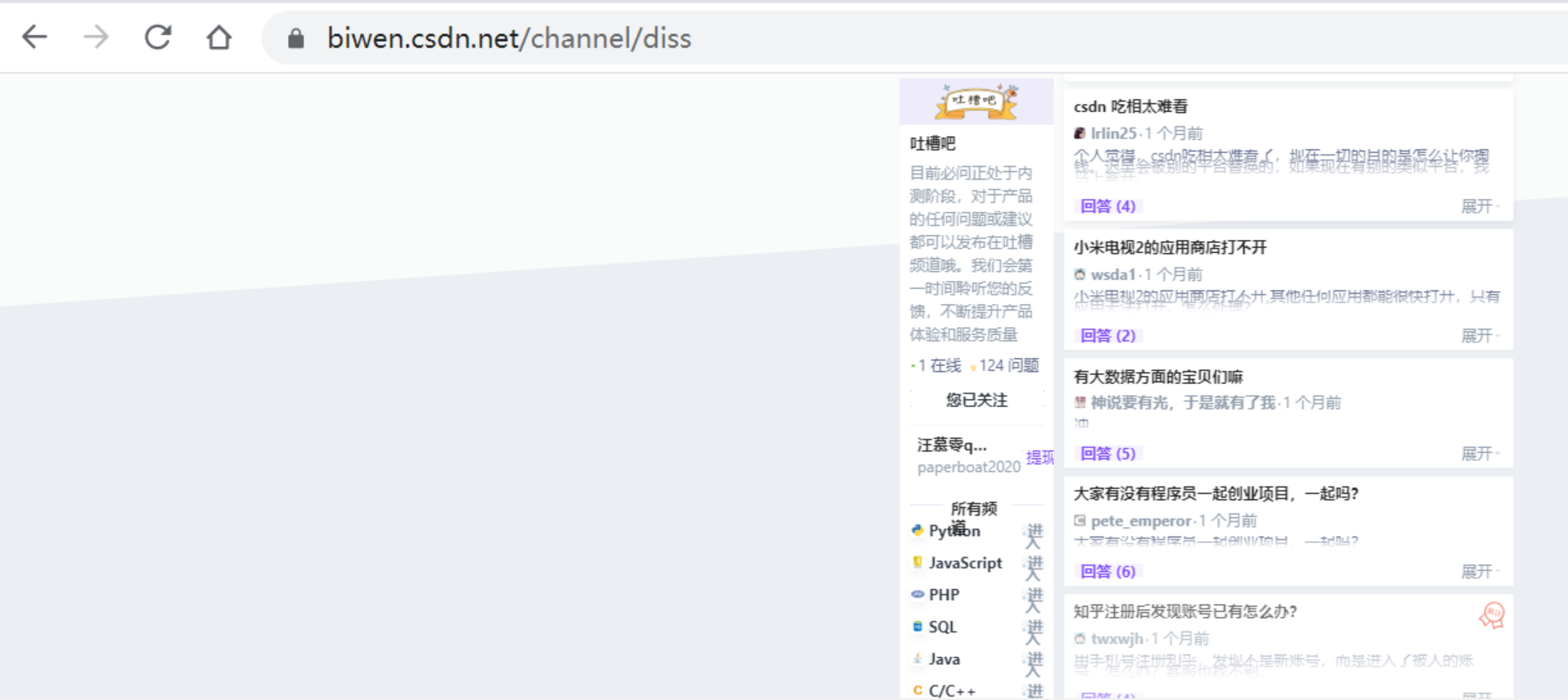Click author pete_emperor's avatar icon
The image size is (1568, 700).
[1080, 521]
